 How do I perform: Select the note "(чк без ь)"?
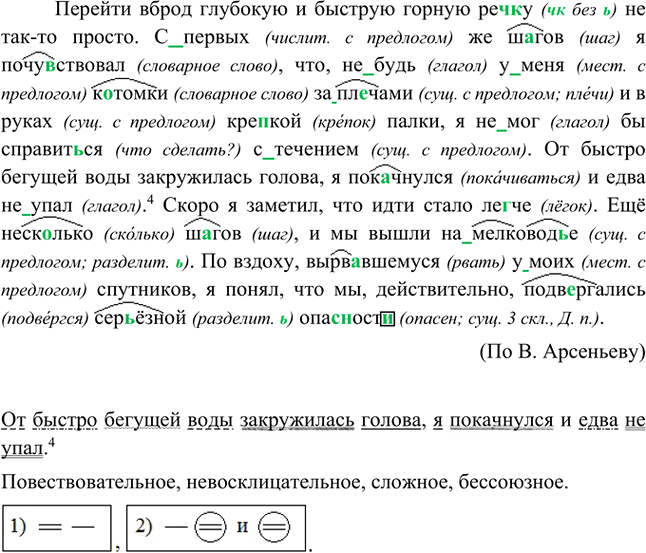578,11
